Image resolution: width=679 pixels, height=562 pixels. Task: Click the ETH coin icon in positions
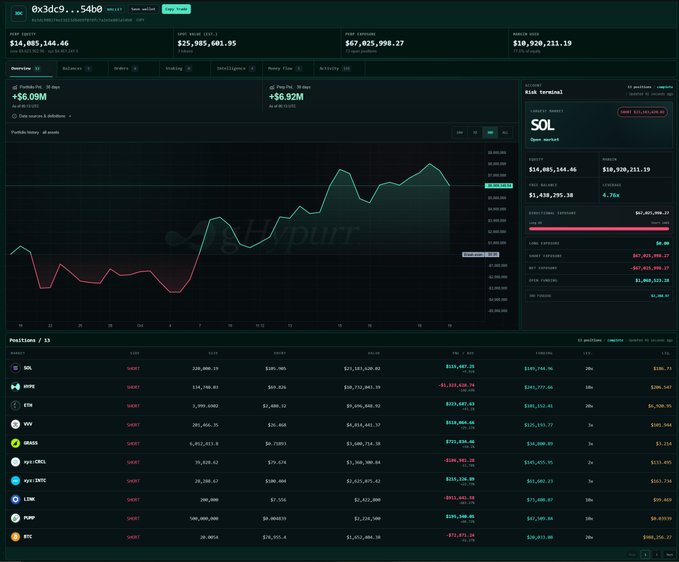pos(15,405)
